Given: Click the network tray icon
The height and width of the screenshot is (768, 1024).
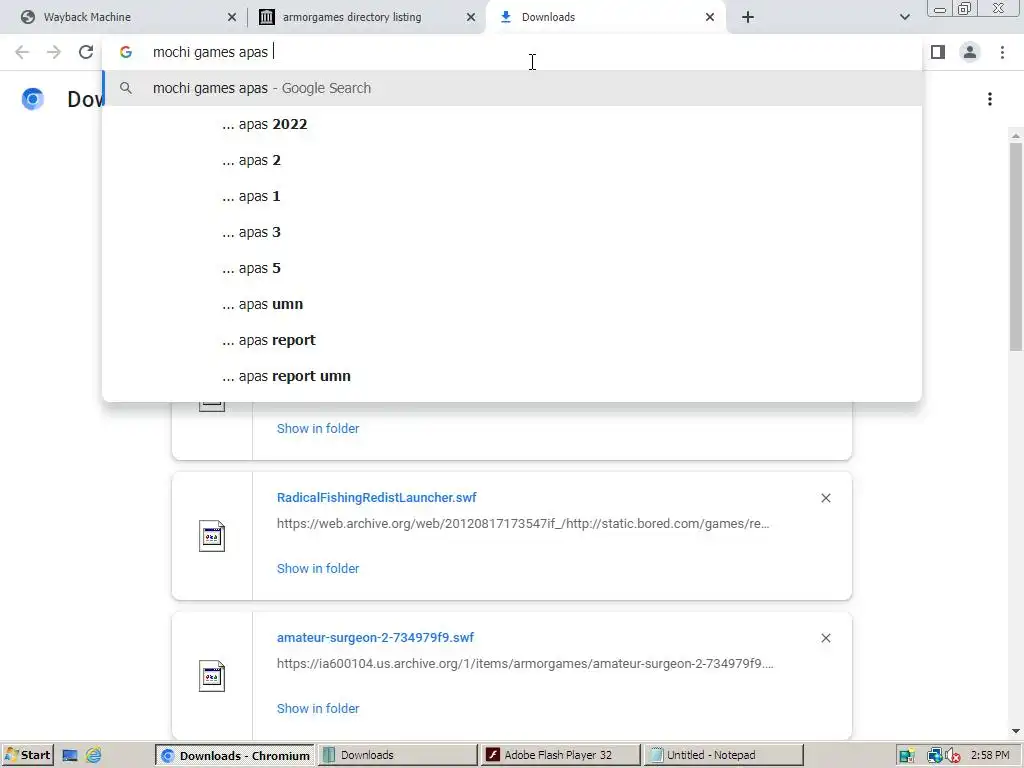Looking at the screenshot, I should 934,756.
